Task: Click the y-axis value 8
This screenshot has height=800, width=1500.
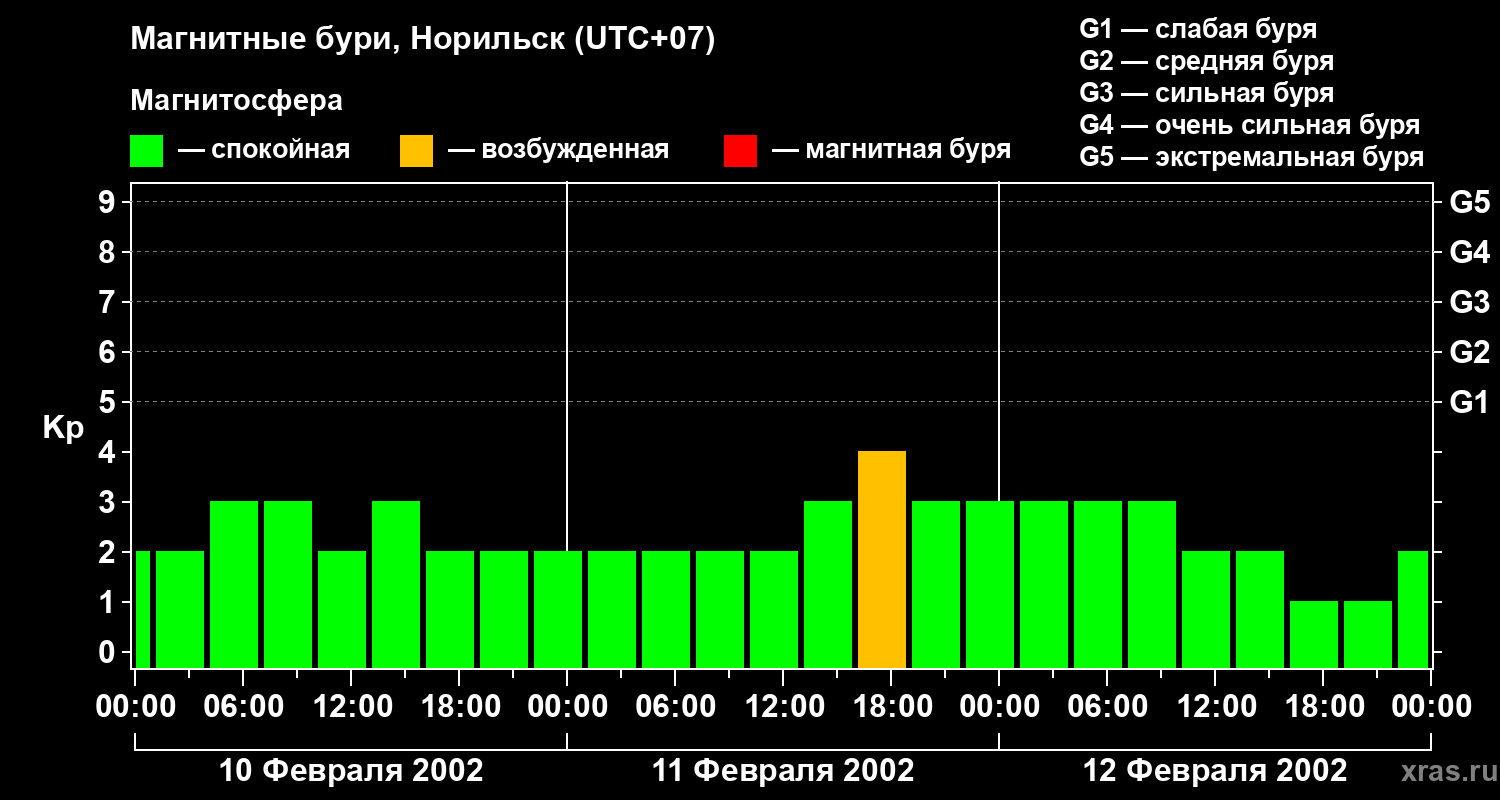Action: click(x=109, y=252)
